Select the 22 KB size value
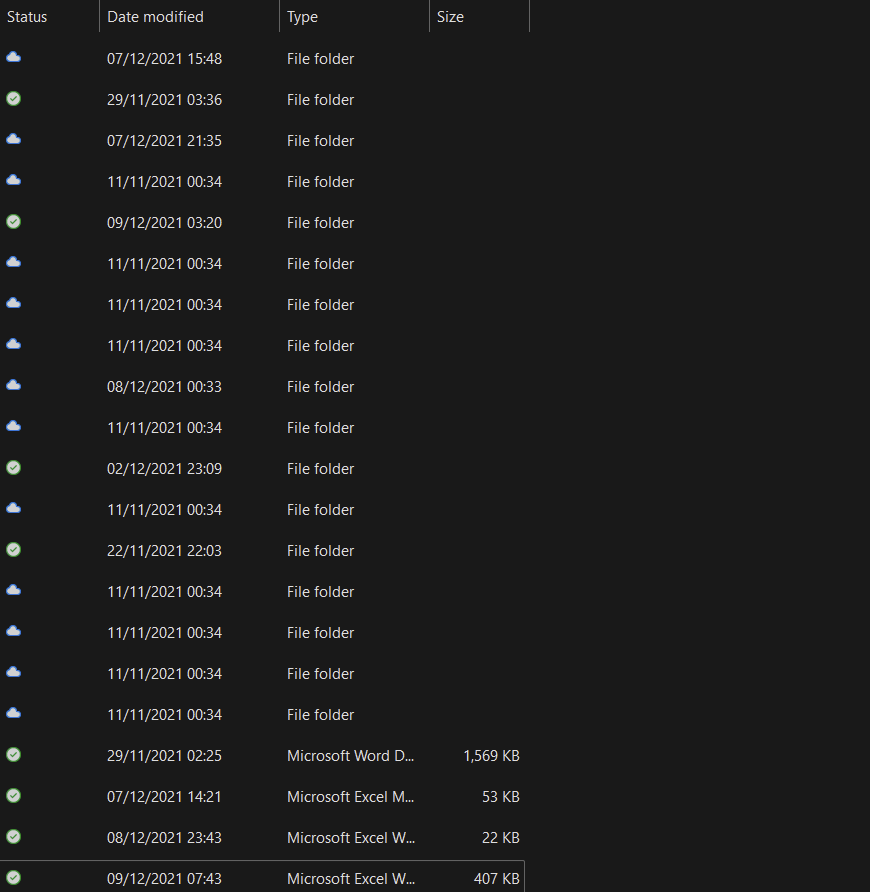 [x=501, y=837]
